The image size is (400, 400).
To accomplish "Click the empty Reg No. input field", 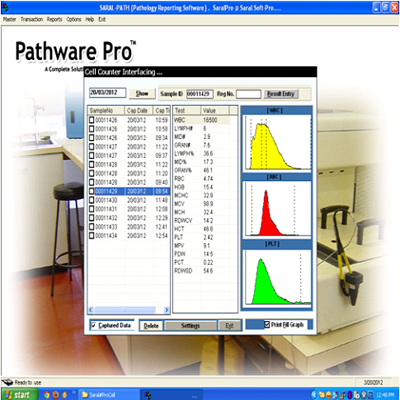I will pyautogui.click(x=249, y=94).
